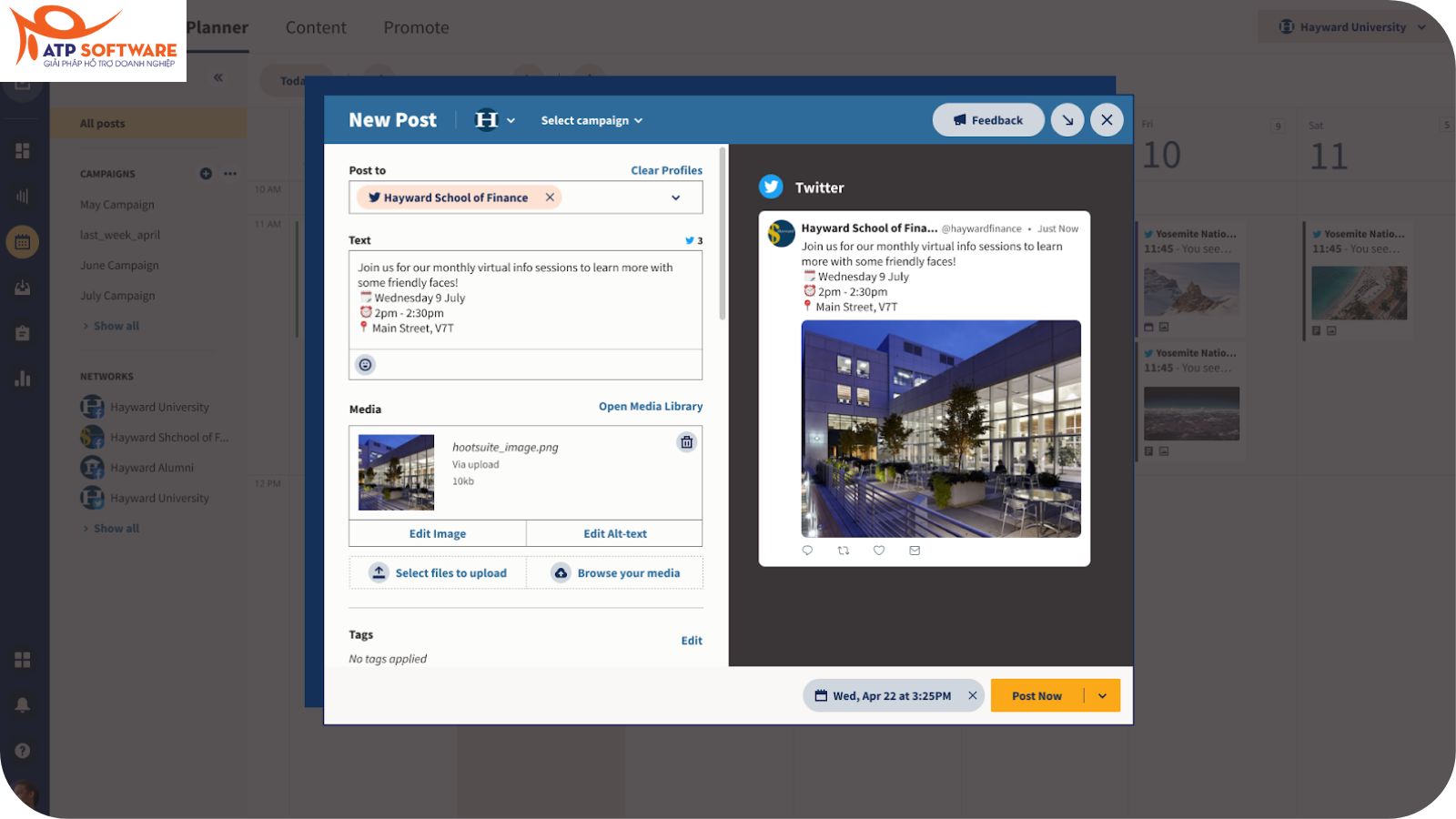
Task: Delete hootsuite_image.png with trash icon
Action: [x=687, y=442]
